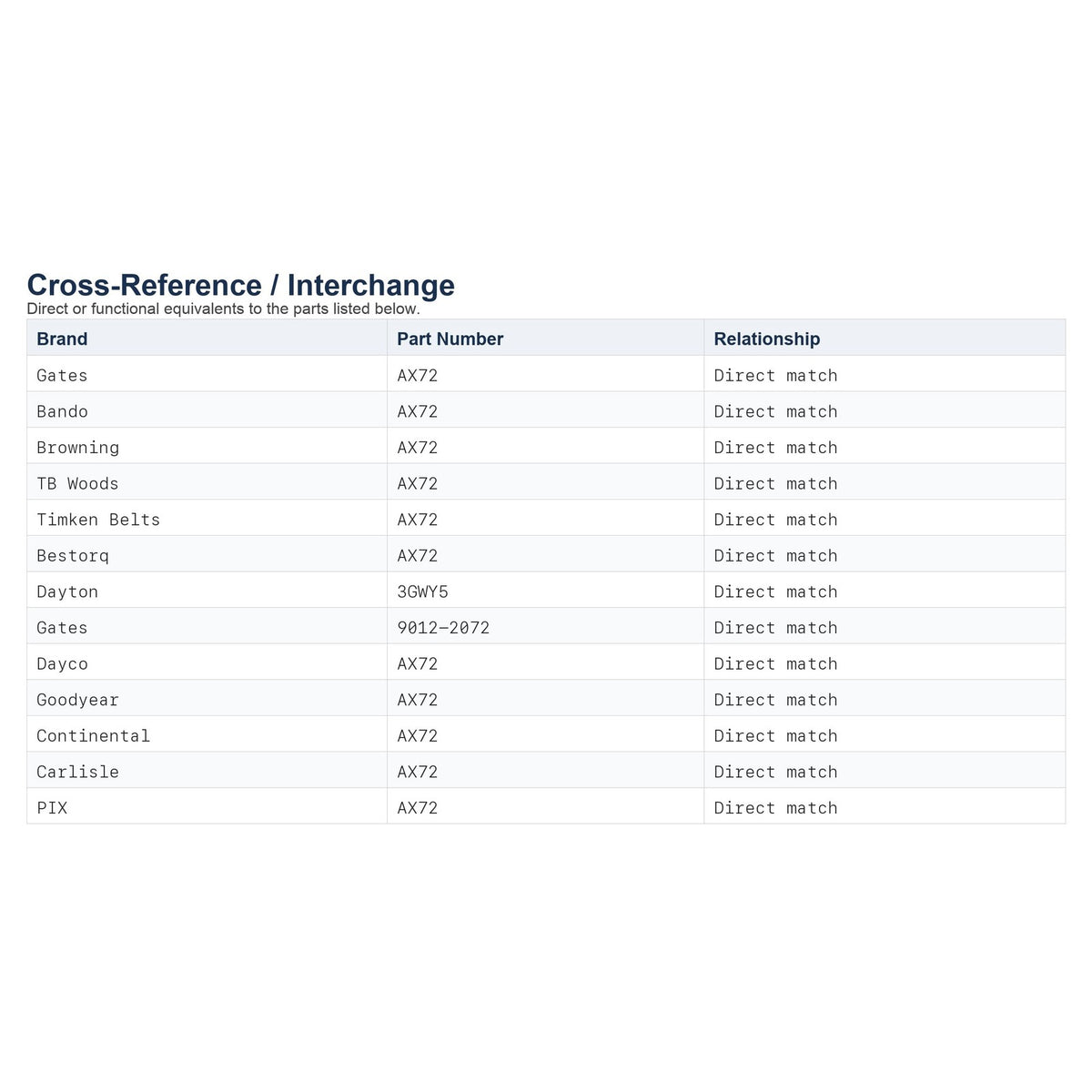Screen dimensions: 1092x1092
Task: Click AX72 in the Dayco row
Action: pos(418,663)
